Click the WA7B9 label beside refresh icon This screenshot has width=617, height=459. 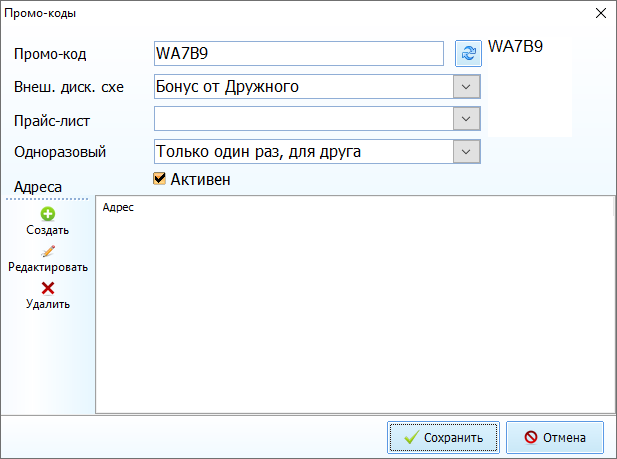coord(515,46)
